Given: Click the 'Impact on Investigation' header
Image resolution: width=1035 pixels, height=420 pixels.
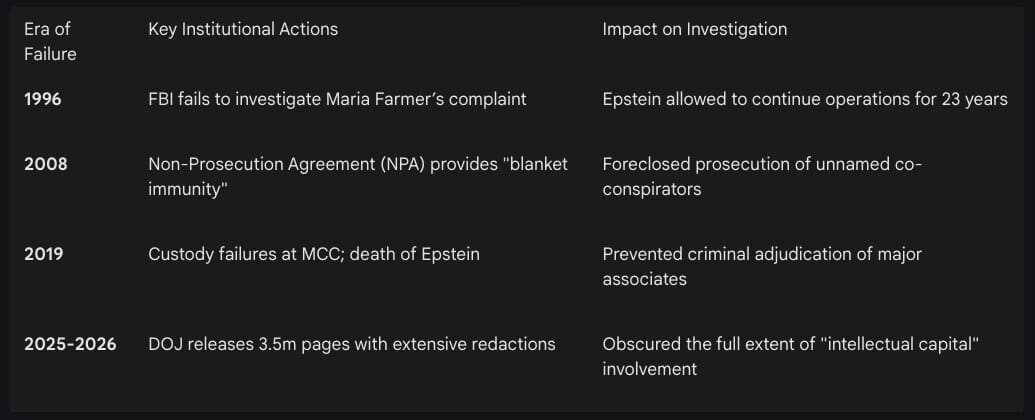Looking at the screenshot, I should coord(694,29).
